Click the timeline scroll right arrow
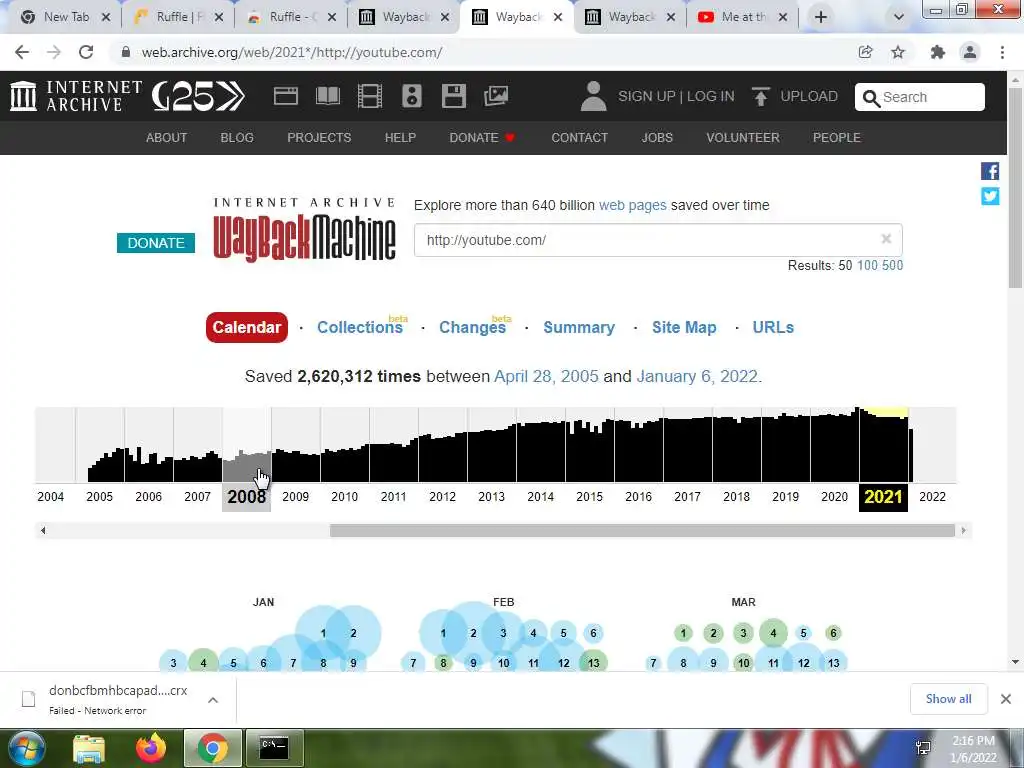The width and height of the screenshot is (1024, 768). pos(963,530)
